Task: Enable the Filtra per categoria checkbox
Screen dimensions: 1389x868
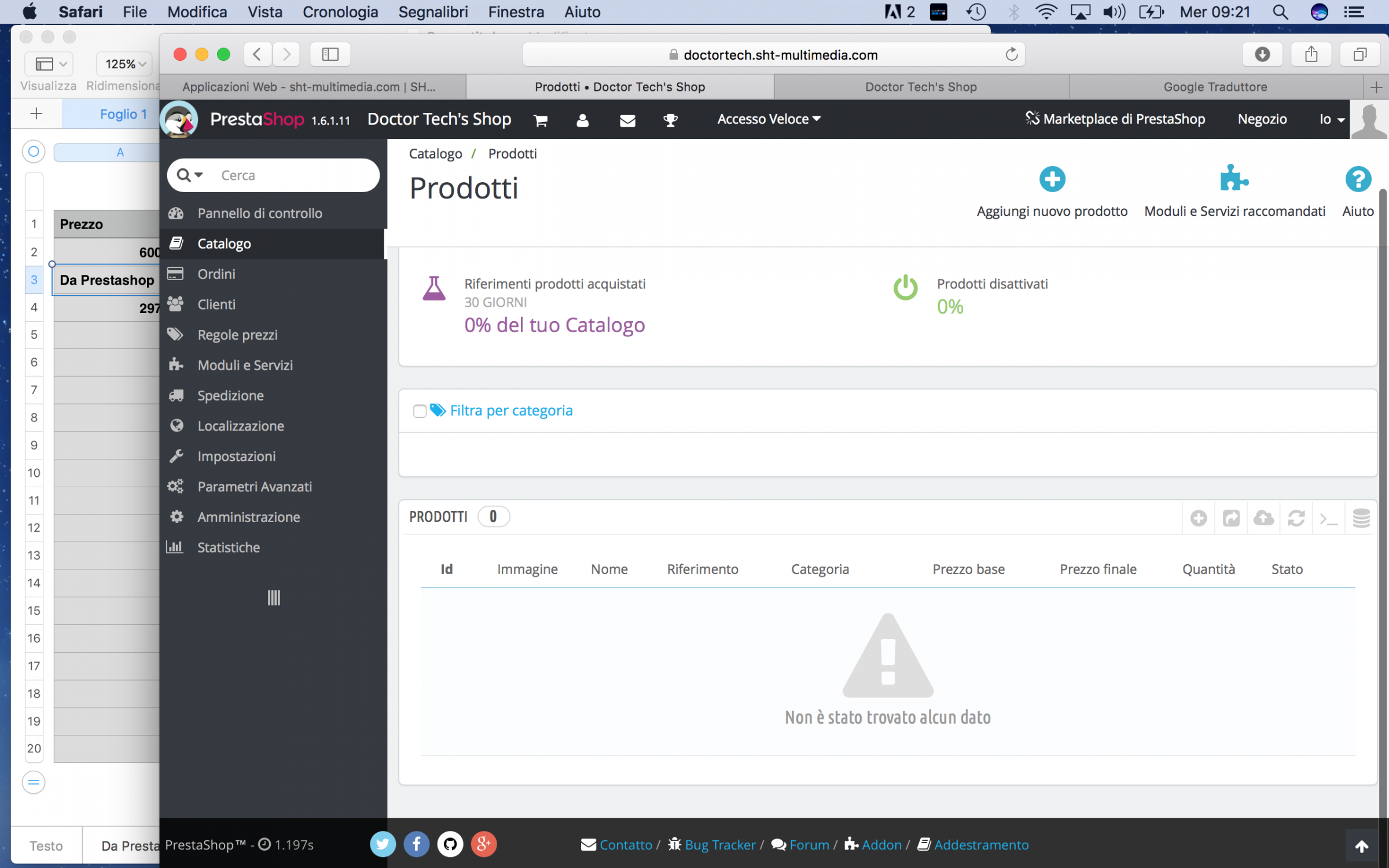Action: point(420,411)
